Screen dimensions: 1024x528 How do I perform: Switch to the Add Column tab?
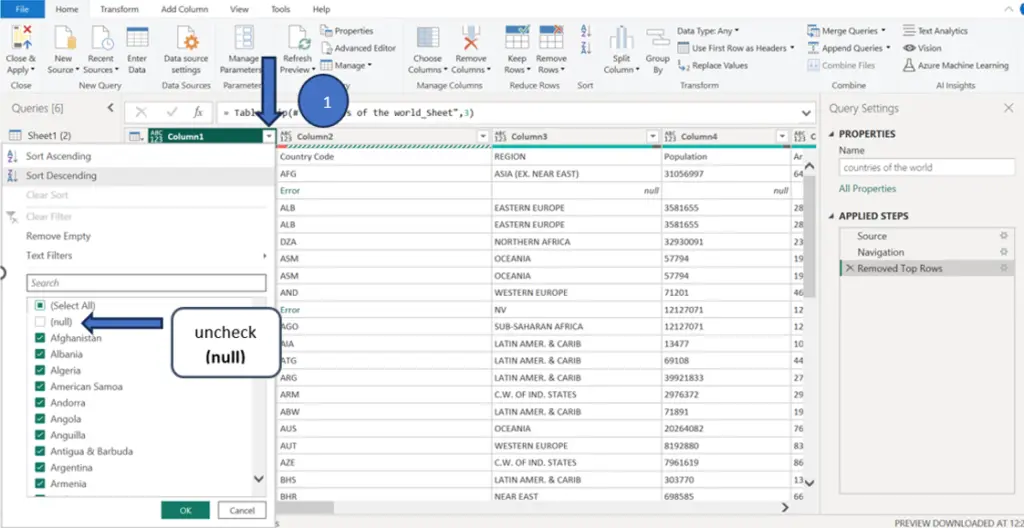coord(184,9)
